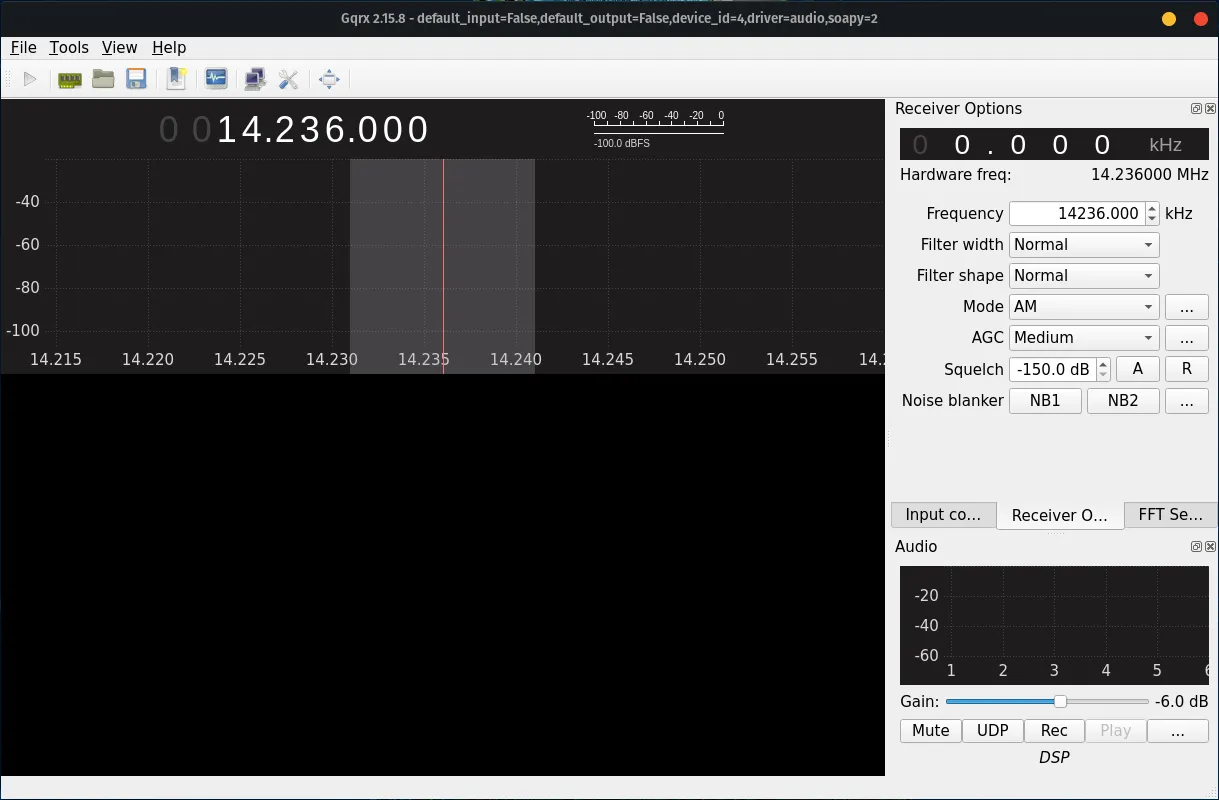Switch to the Input controls tab
Image resolution: width=1219 pixels, height=800 pixels.
943,515
